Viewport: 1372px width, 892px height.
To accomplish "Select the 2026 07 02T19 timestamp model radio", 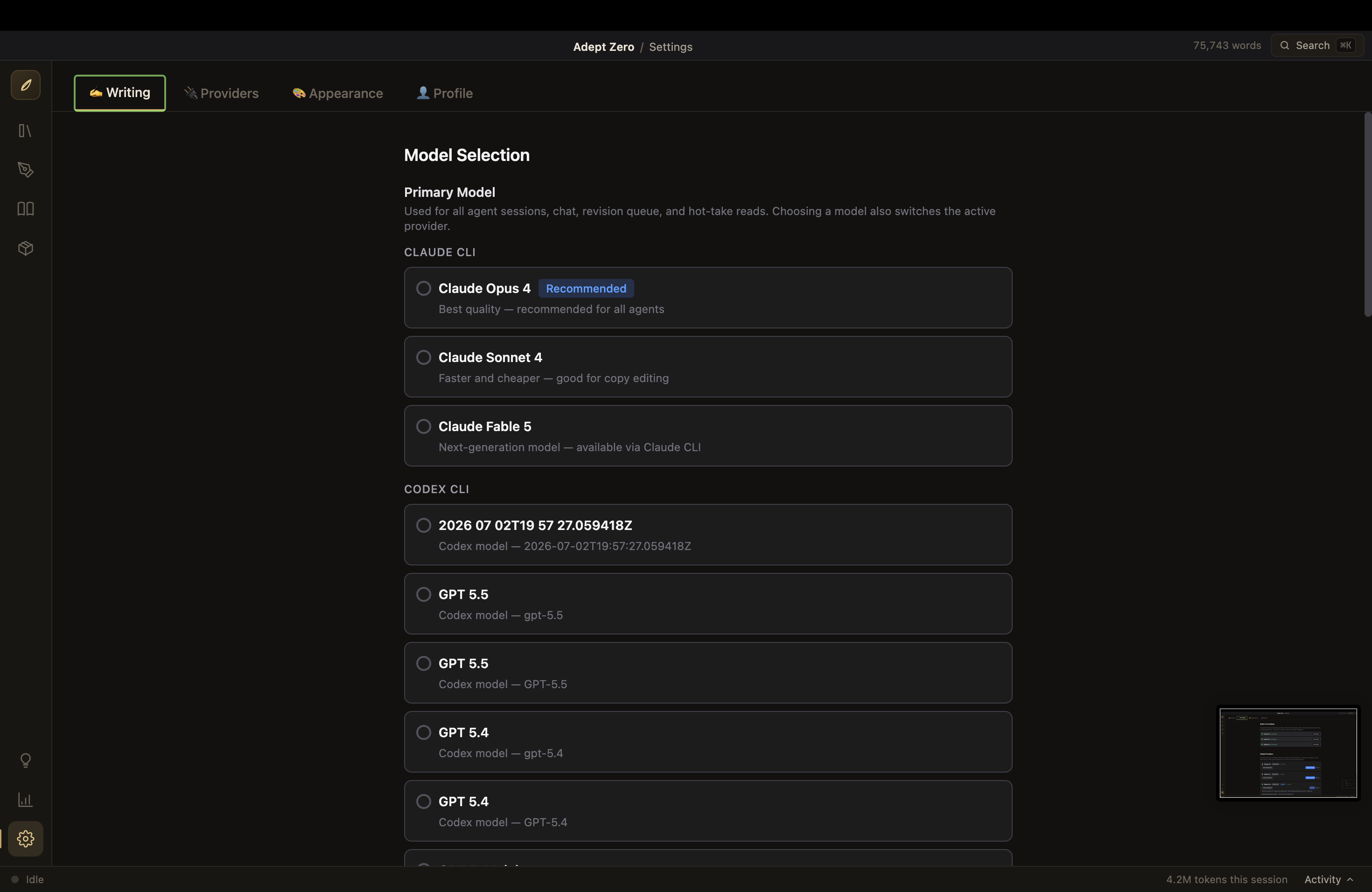I will pyautogui.click(x=424, y=525).
